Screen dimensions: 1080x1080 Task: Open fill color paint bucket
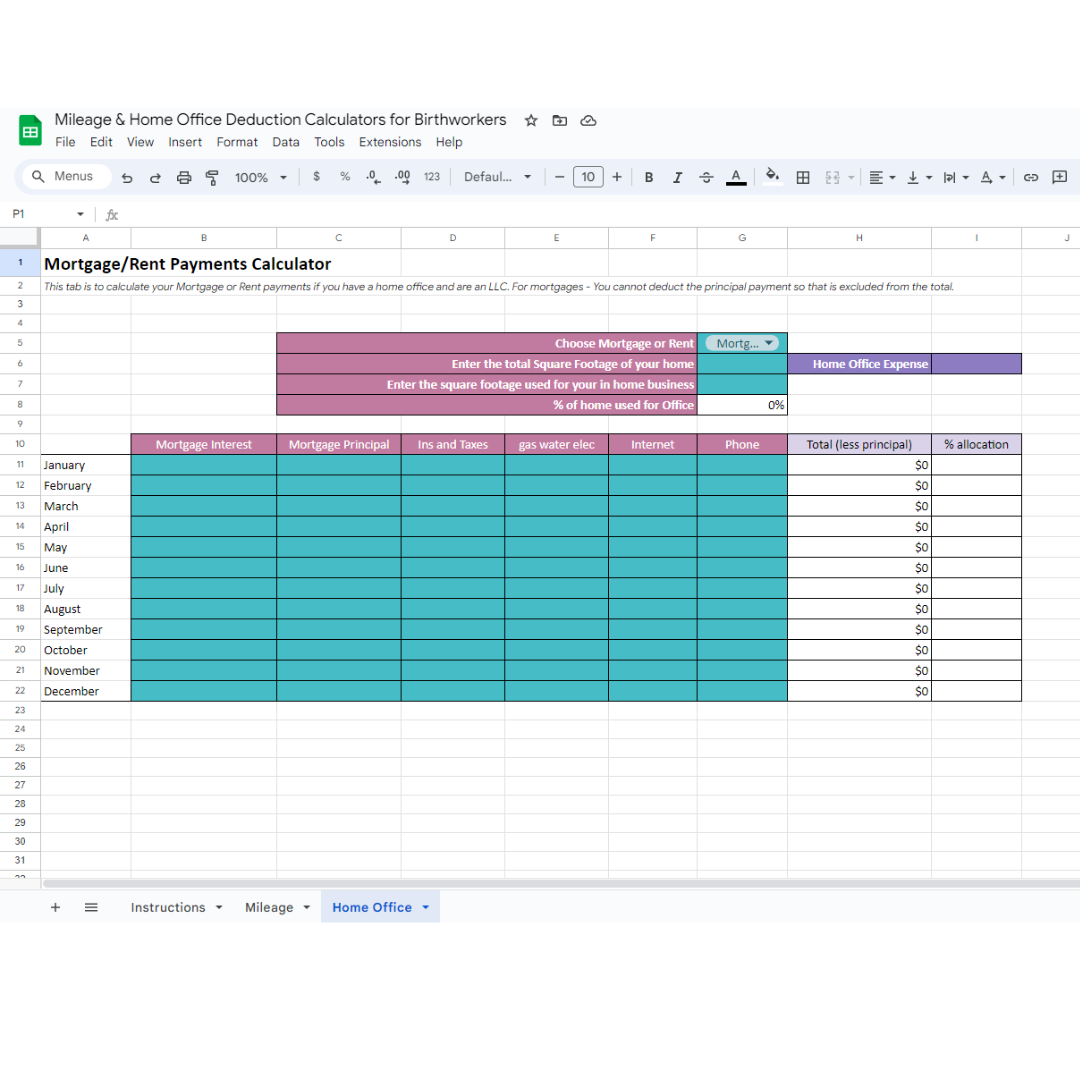click(x=773, y=176)
